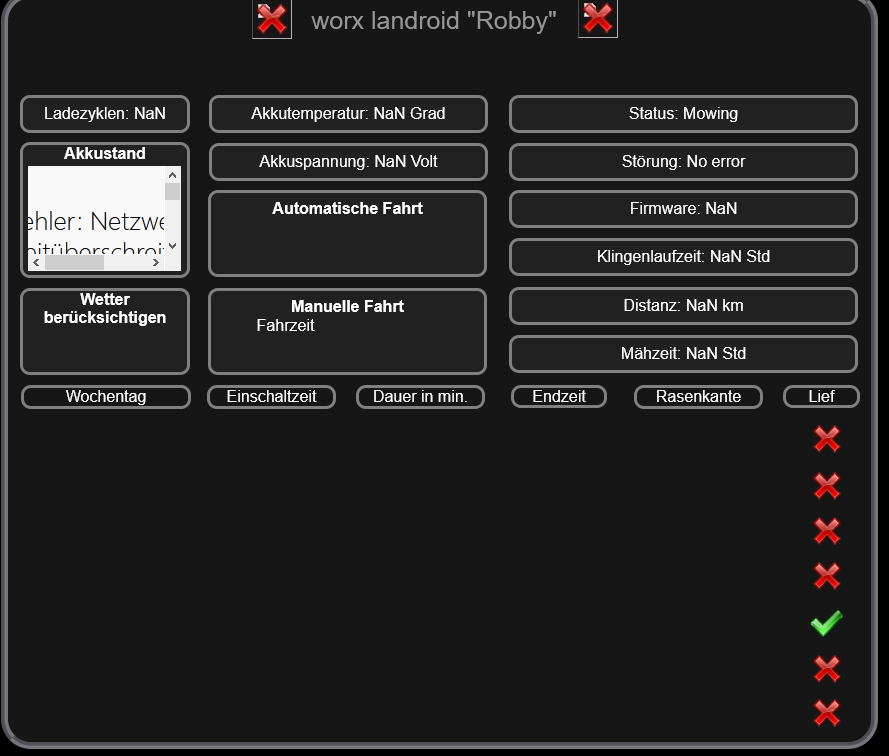This screenshot has width=889, height=756.
Task: Click the Mähzeit: NaN Std field
Action: click(x=683, y=353)
